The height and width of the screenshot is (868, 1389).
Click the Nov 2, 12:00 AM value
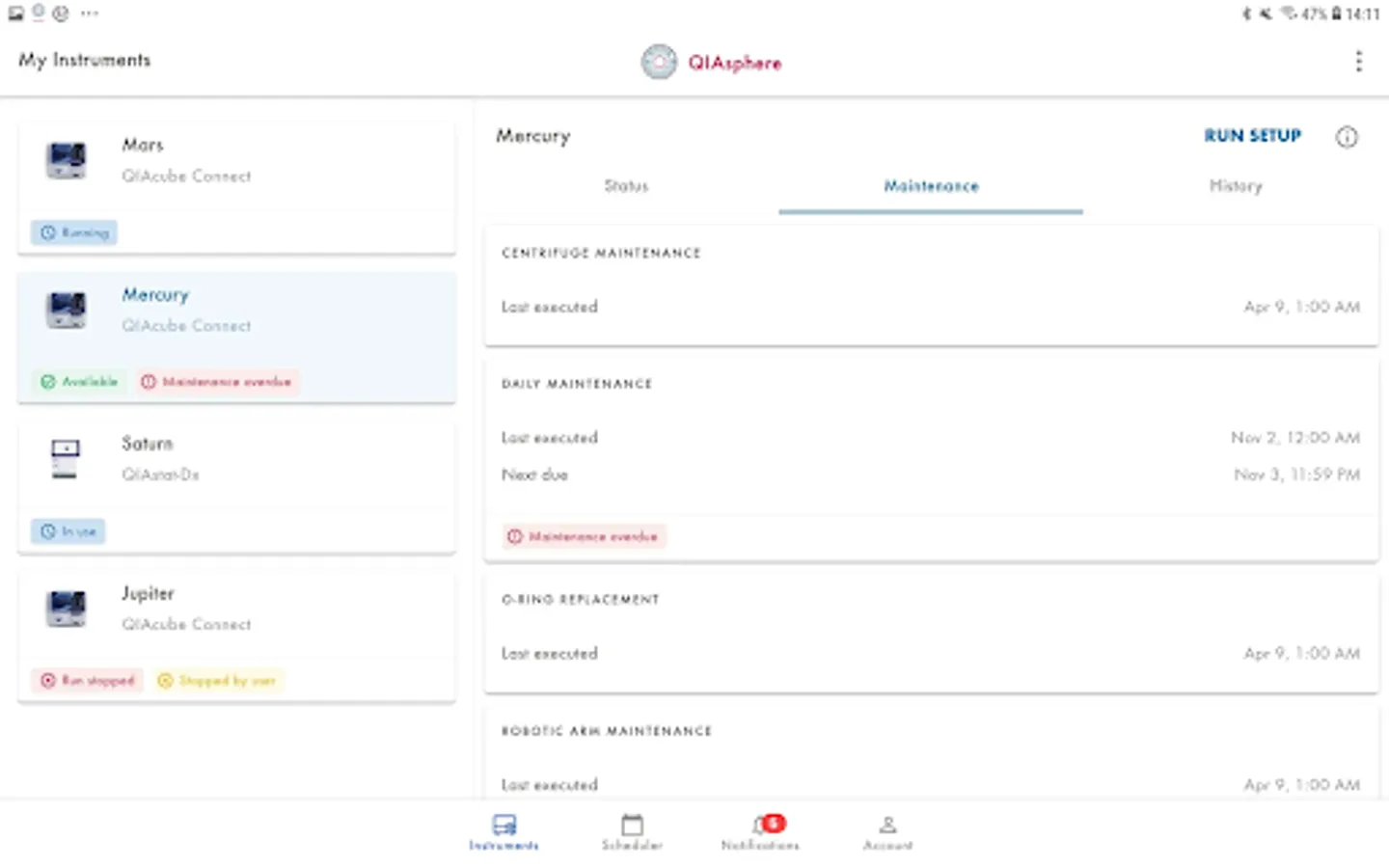point(1295,438)
